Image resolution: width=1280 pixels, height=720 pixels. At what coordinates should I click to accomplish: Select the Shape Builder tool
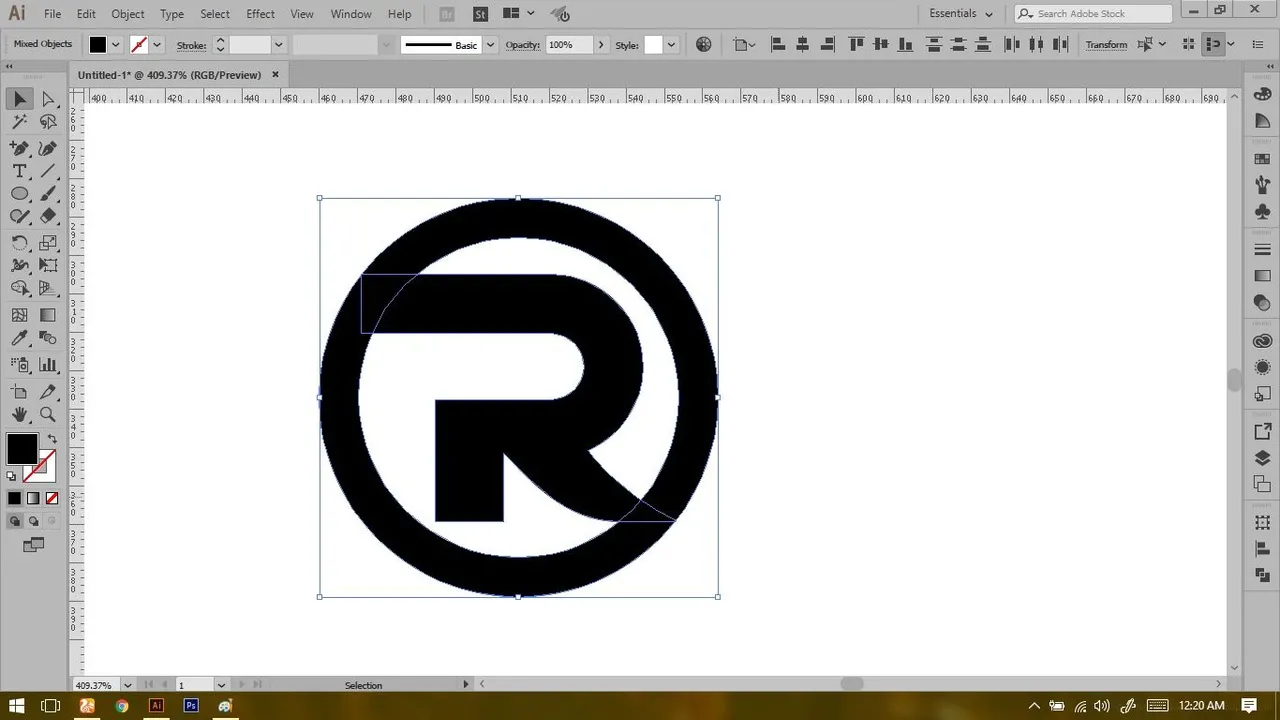pyautogui.click(x=20, y=289)
